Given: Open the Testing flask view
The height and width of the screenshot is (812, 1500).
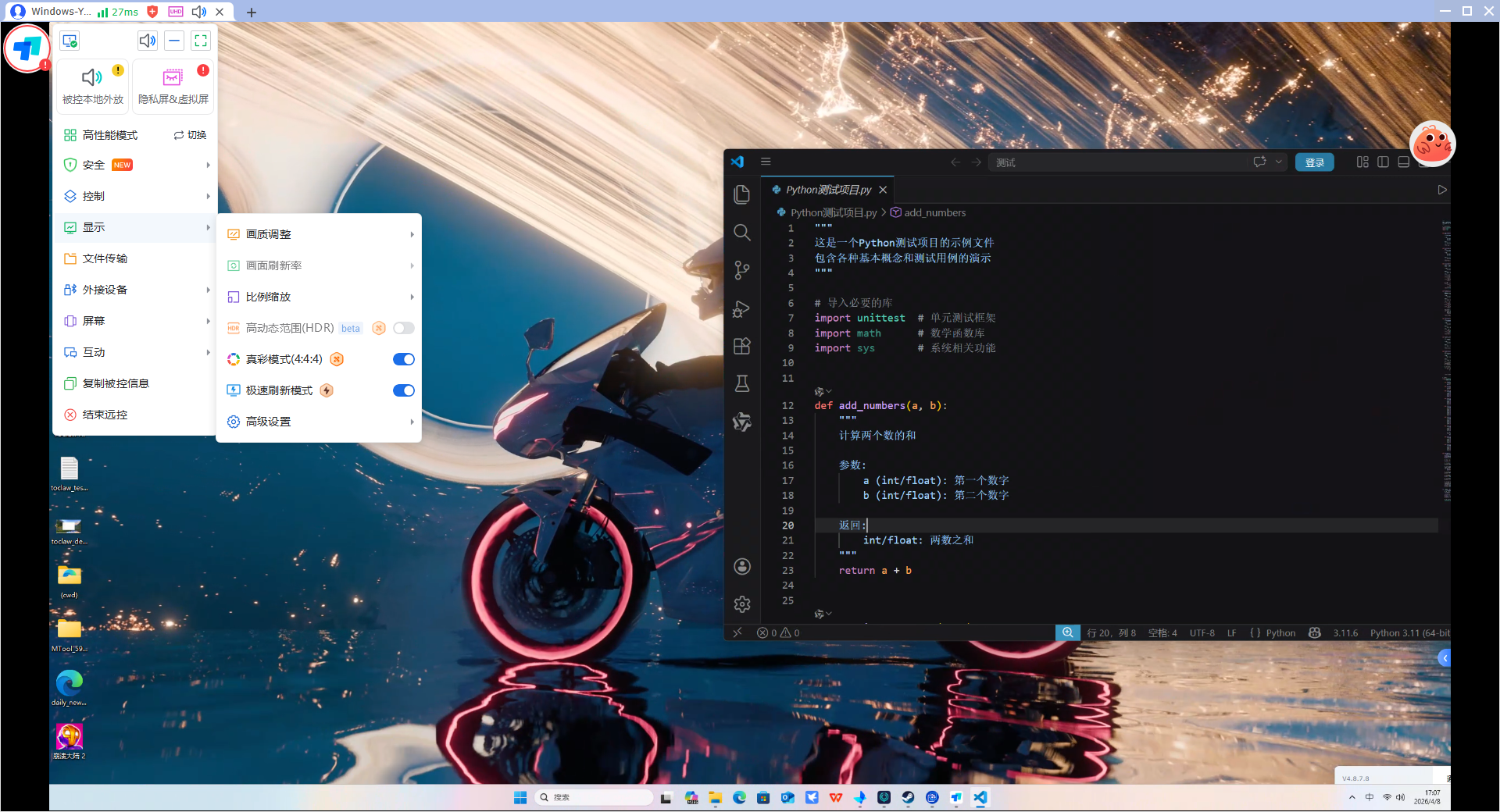Looking at the screenshot, I should 741,383.
